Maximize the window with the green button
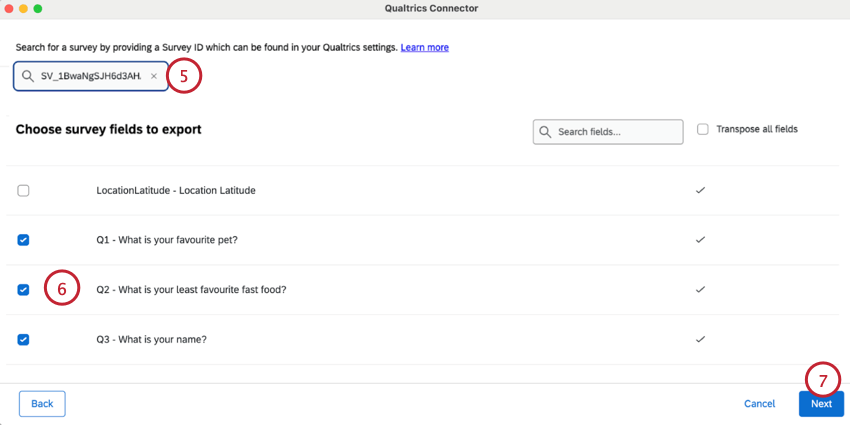Screen dimensions: 850x425 [x=37, y=9]
